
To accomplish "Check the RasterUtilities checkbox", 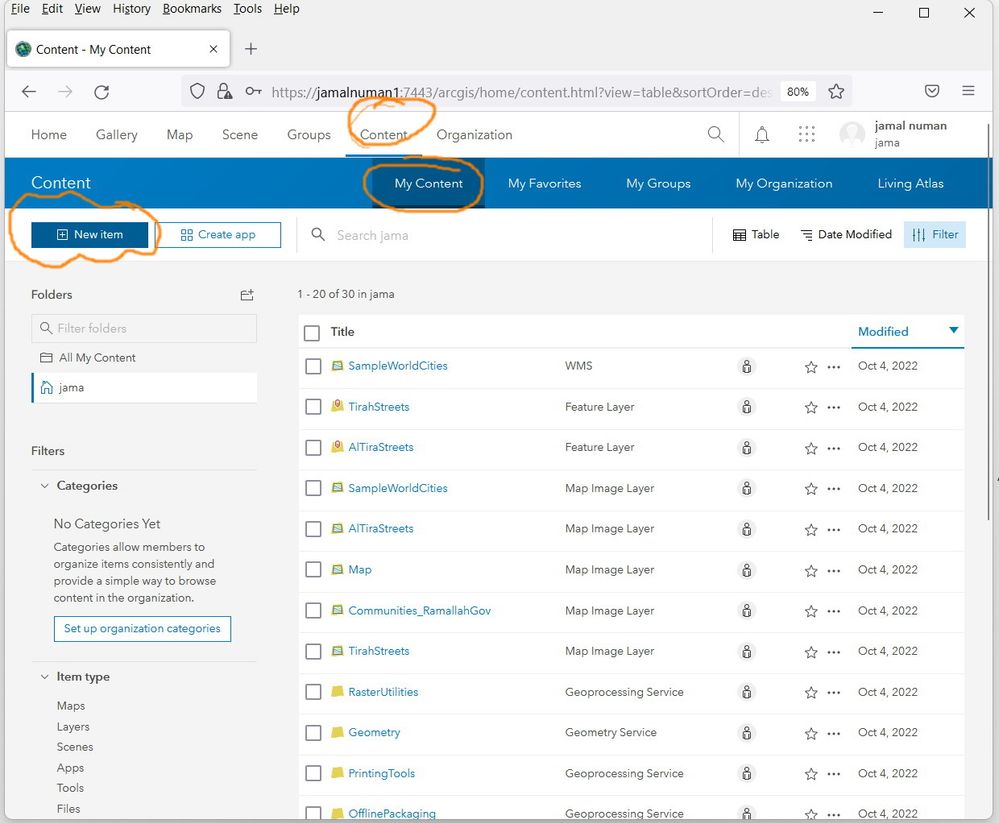I will [x=313, y=692].
